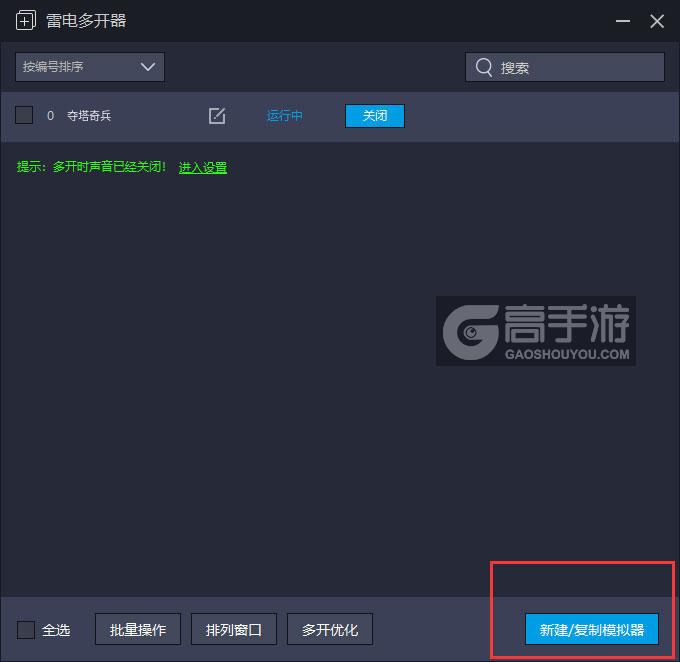Tick the checkbox for instance 0 夺塔奇兵
Image resolution: width=680 pixels, height=662 pixels.
click(24, 115)
